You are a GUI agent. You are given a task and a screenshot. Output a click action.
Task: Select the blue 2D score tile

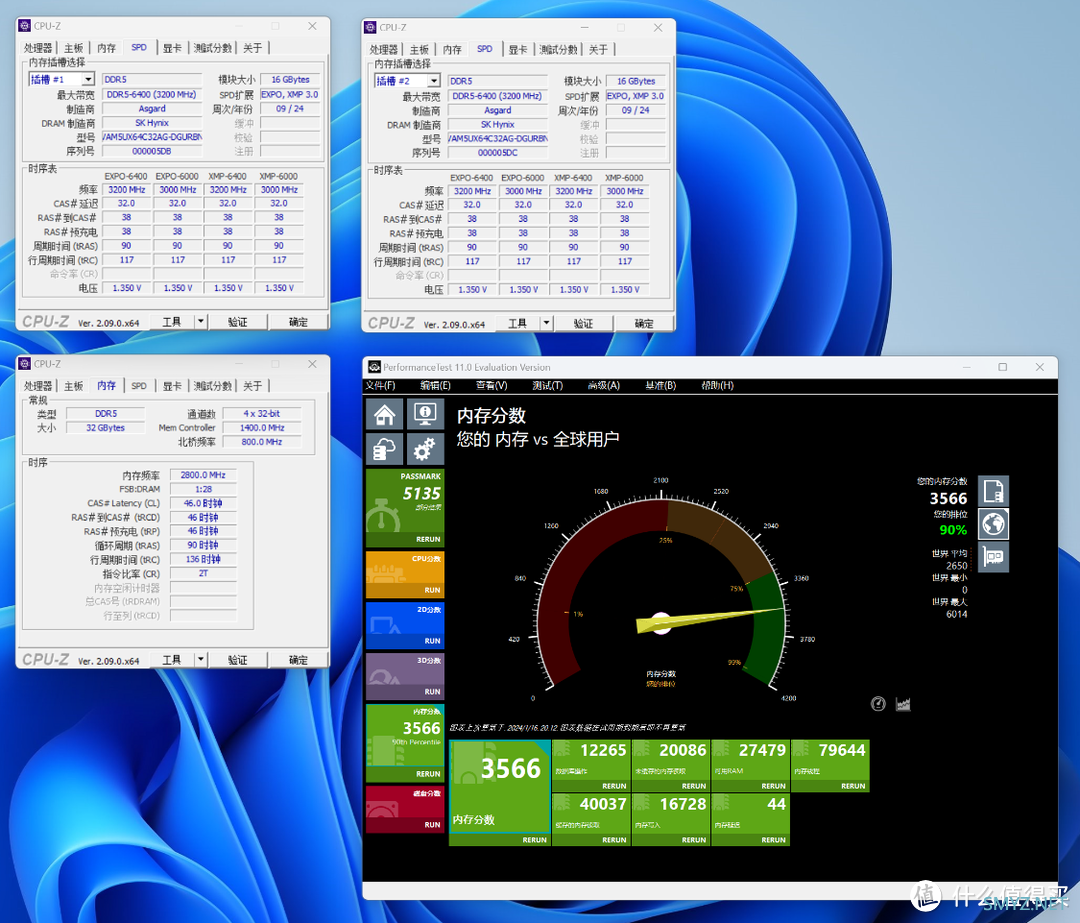[x=404, y=625]
